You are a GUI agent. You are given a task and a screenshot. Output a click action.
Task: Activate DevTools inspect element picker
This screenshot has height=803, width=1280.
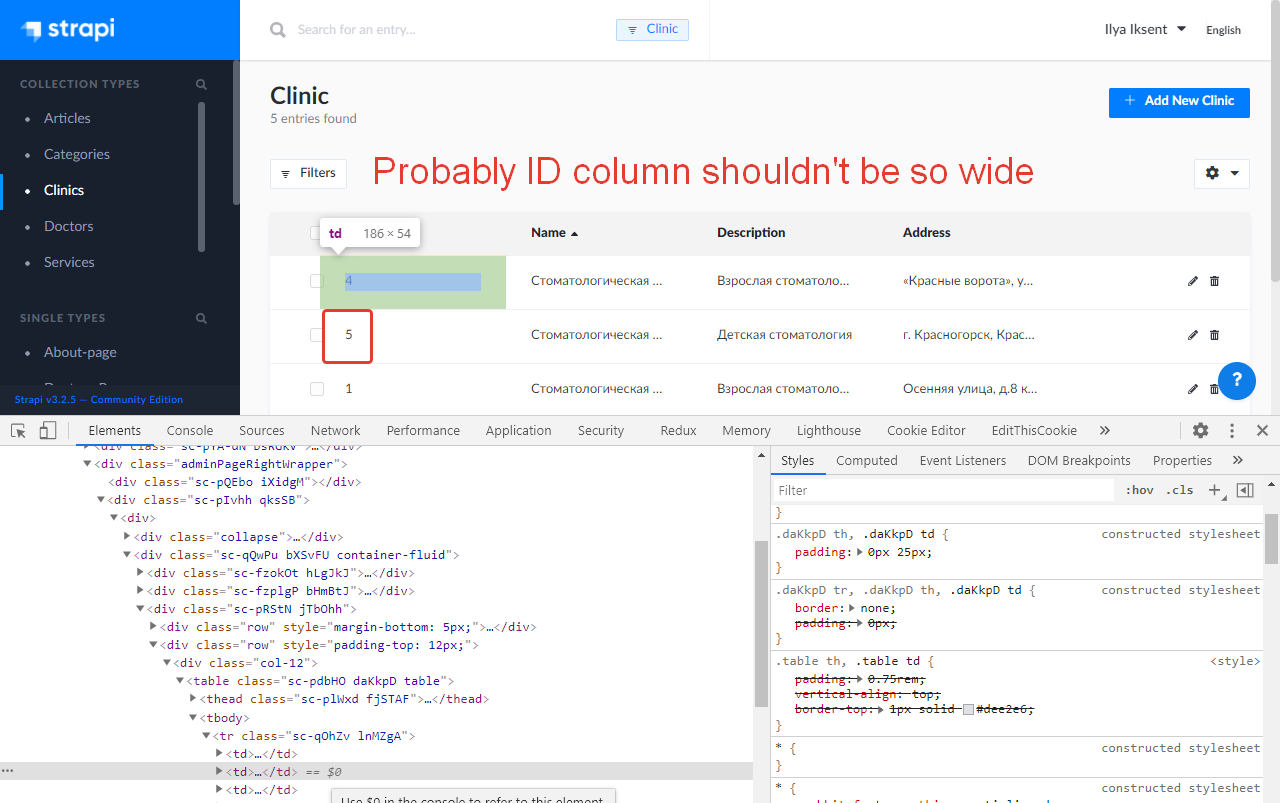click(18, 431)
